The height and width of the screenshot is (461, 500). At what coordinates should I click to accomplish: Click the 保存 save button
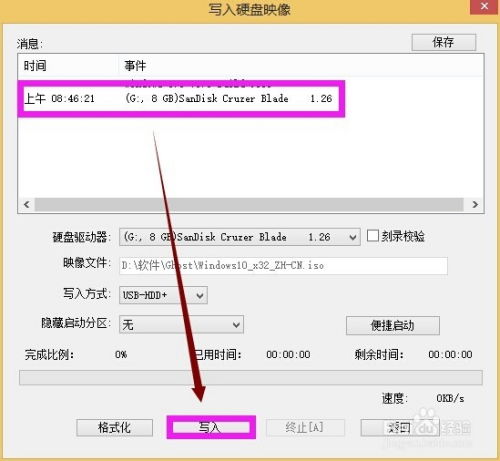443,42
